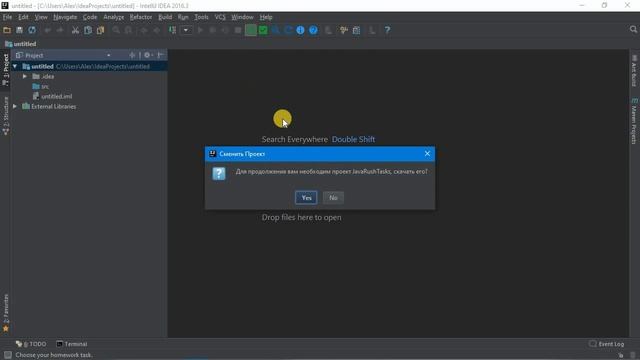Click the Redo toolbar icon
The image size is (640, 360).
(60, 30)
